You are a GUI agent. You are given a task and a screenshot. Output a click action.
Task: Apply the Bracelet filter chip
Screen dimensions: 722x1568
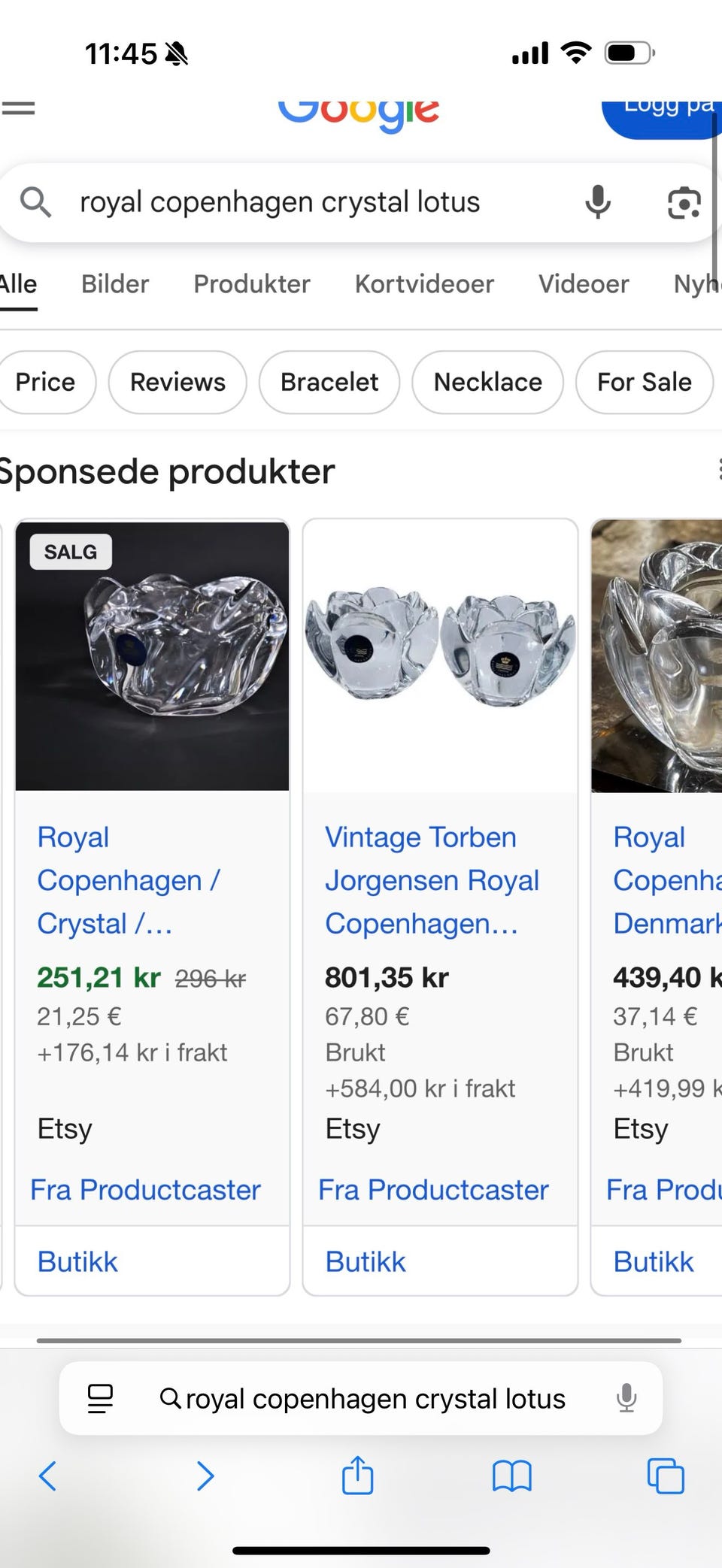[329, 382]
